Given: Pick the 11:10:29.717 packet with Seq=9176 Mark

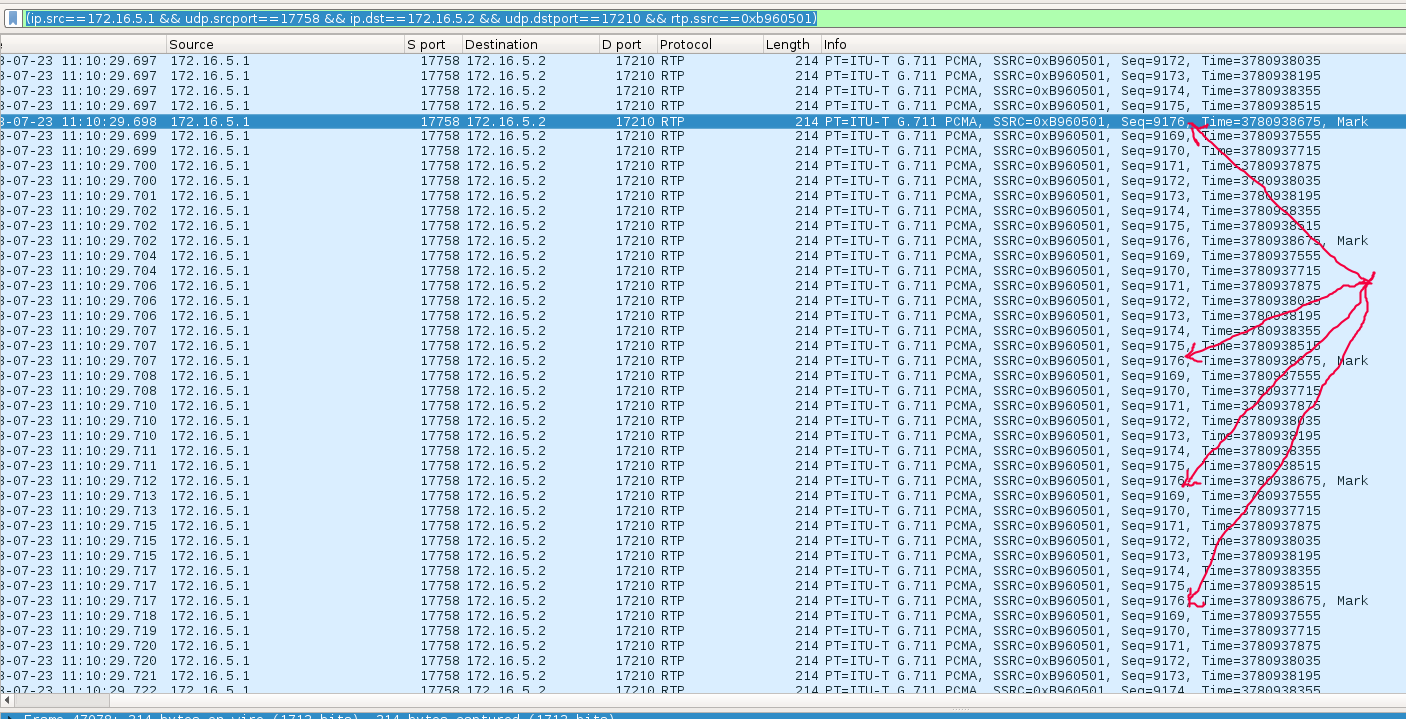Looking at the screenshot, I should tap(600, 601).
